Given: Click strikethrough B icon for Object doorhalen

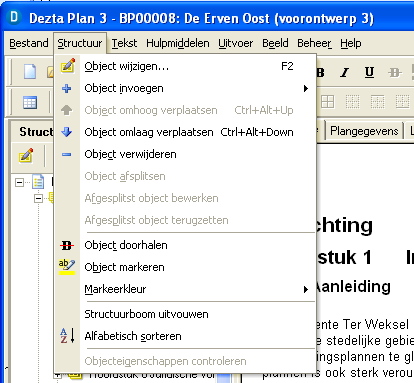Looking at the screenshot, I should point(67,246).
